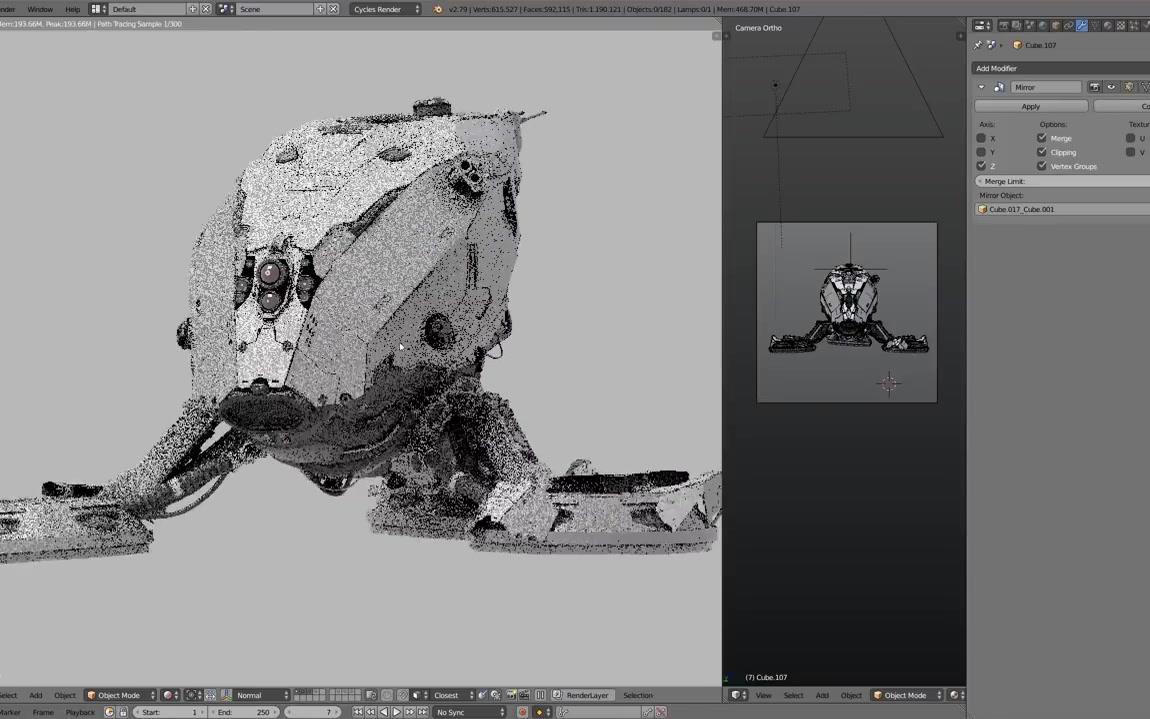
Task: Click the record auto-keyframe button
Action: point(522,712)
